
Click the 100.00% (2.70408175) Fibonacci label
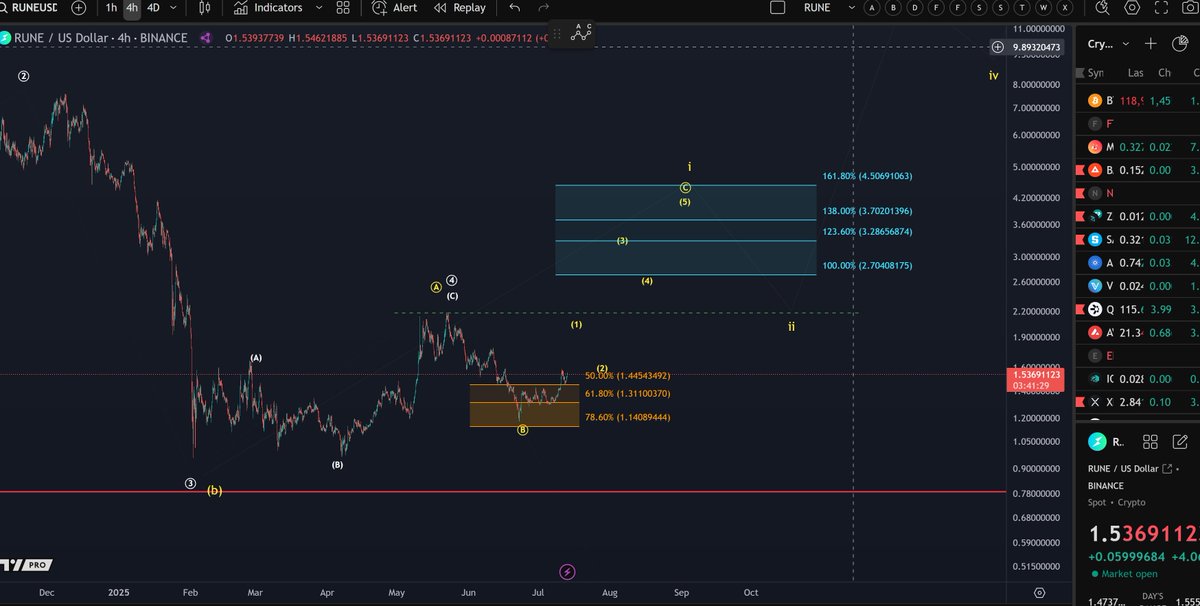(x=867, y=266)
